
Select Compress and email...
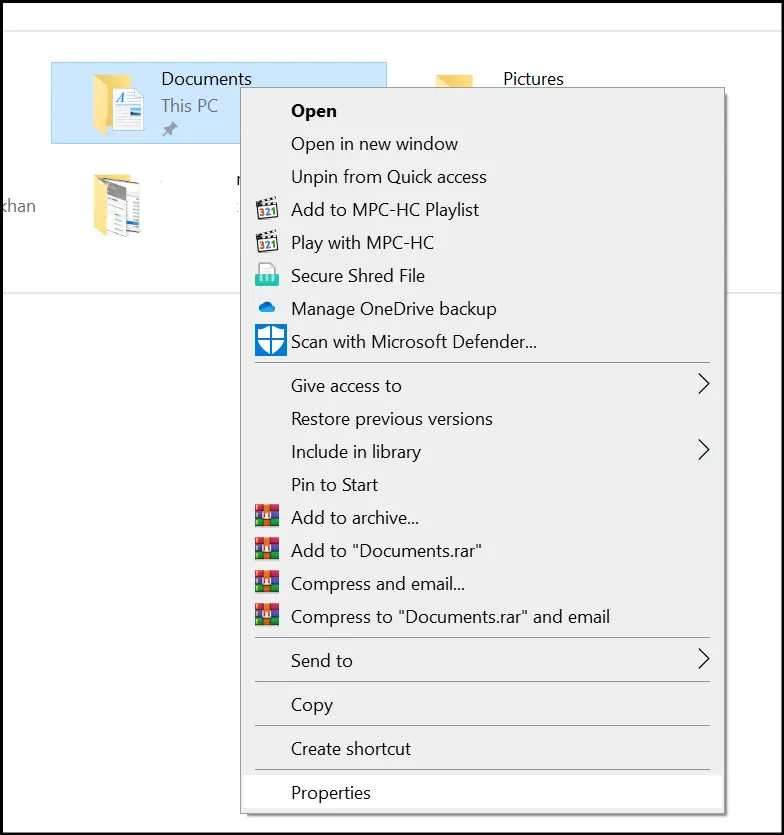483,584
